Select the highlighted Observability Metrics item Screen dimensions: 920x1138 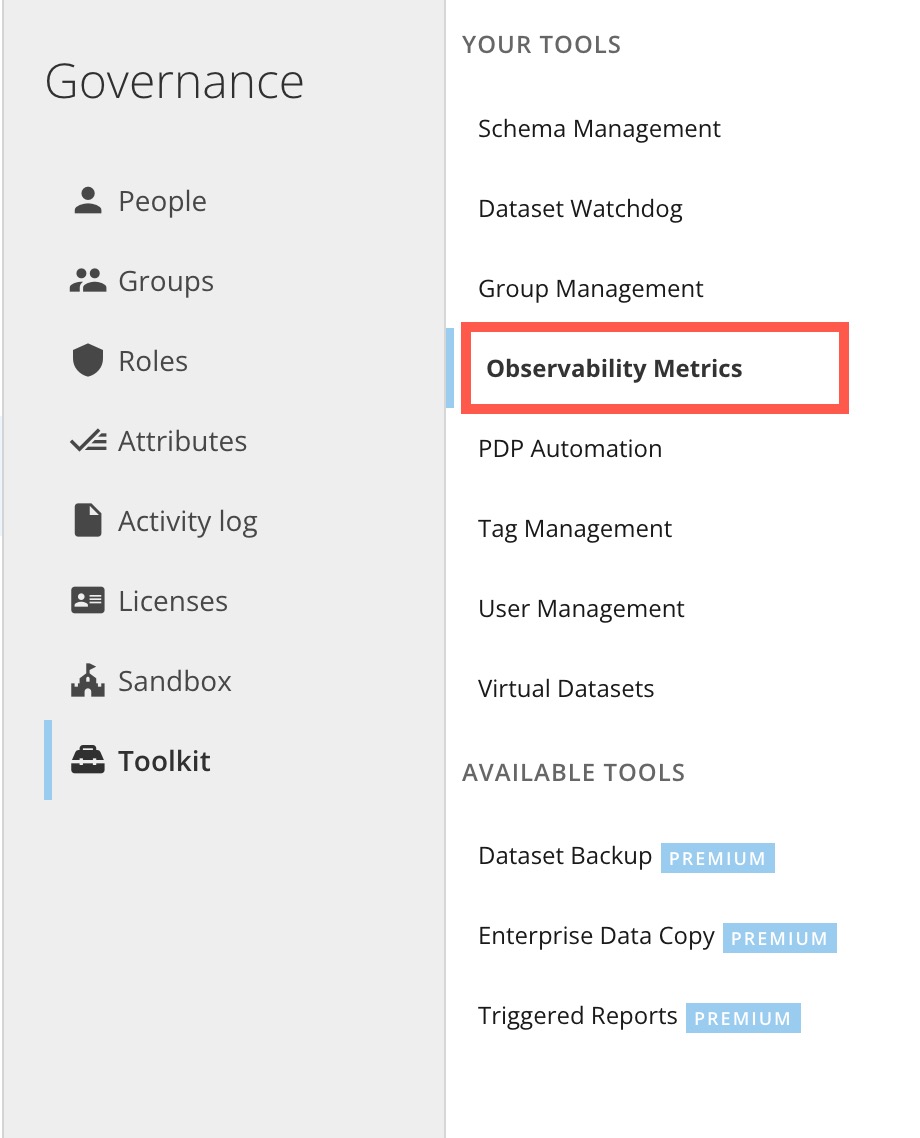click(x=614, y=369)
